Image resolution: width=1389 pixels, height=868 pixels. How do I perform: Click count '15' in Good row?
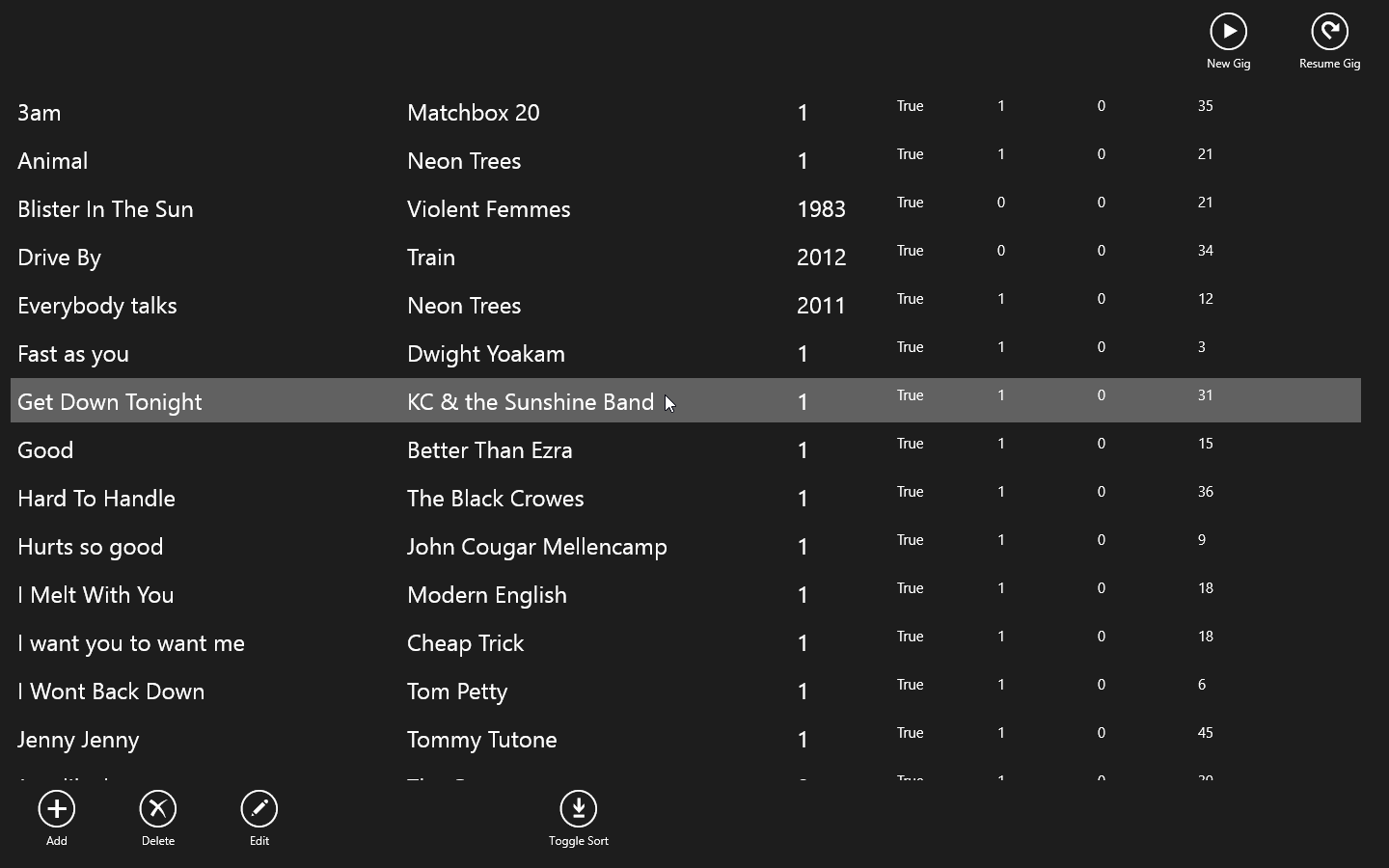(1206, 444)
